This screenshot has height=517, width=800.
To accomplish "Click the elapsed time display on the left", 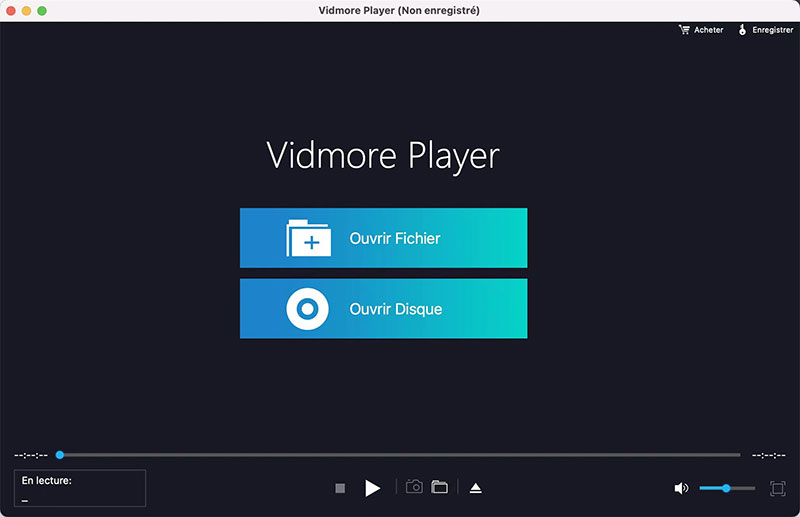I will coord(31,455).
